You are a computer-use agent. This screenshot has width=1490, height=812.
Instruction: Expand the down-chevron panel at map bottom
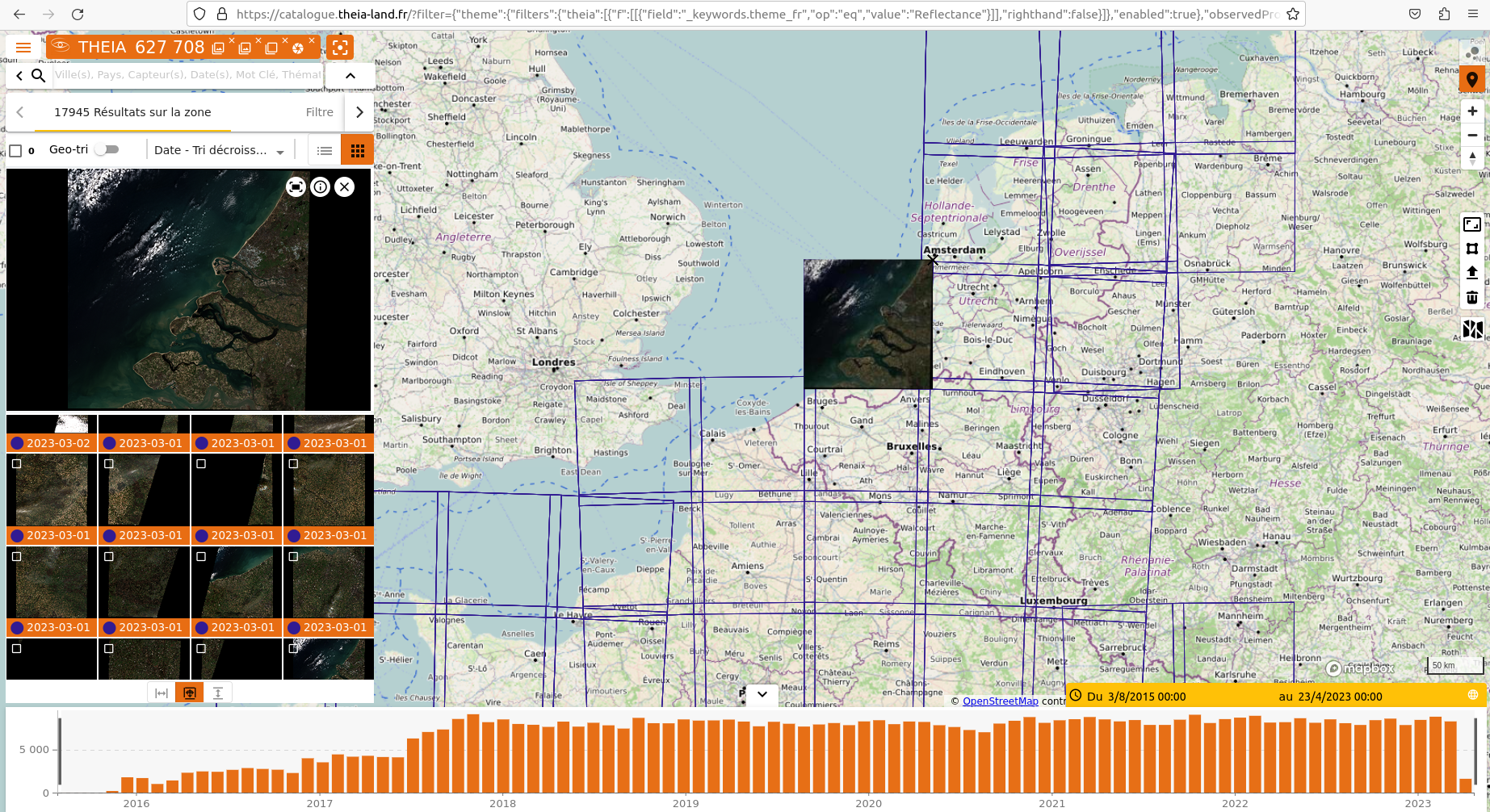(x=762, y=694)
